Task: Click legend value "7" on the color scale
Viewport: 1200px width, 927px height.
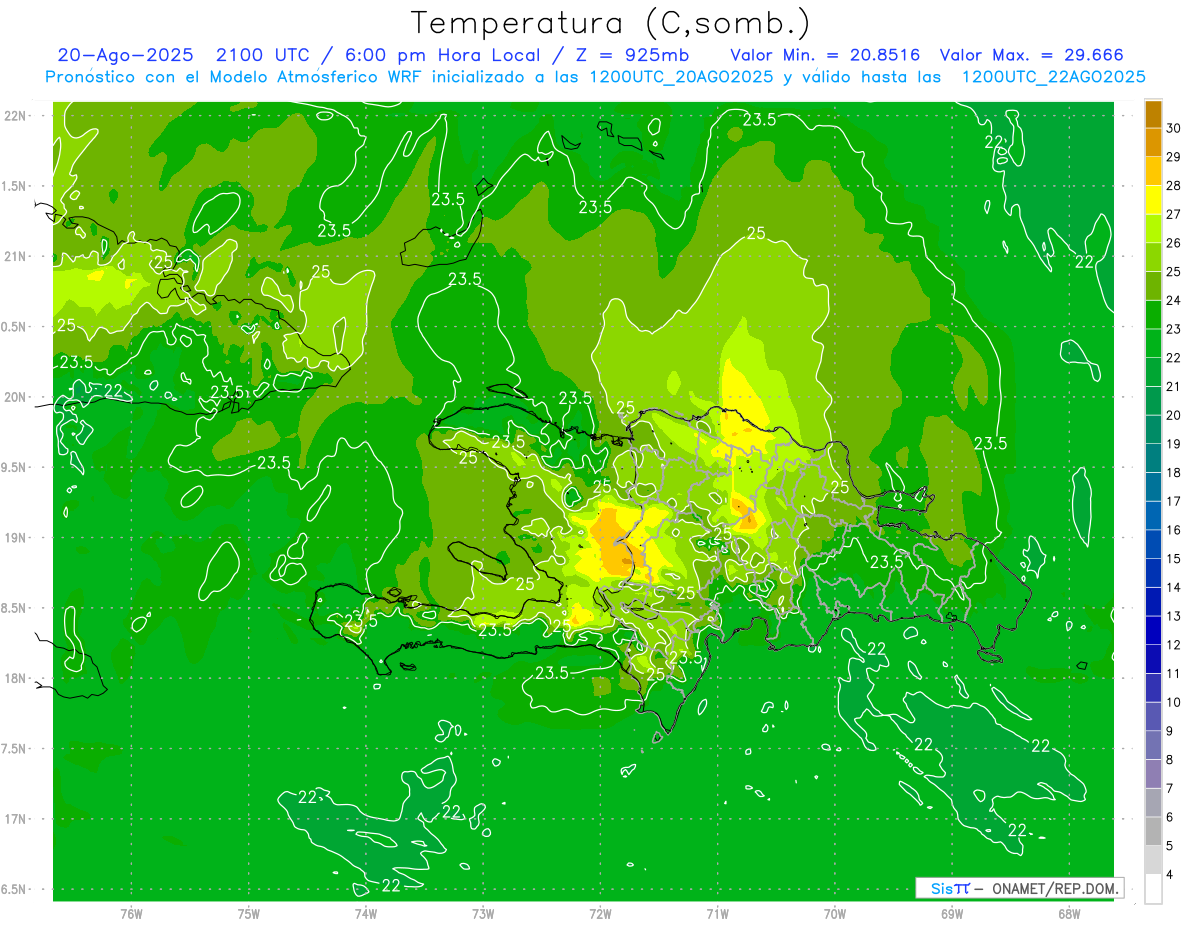Action: click(1170, 788)
